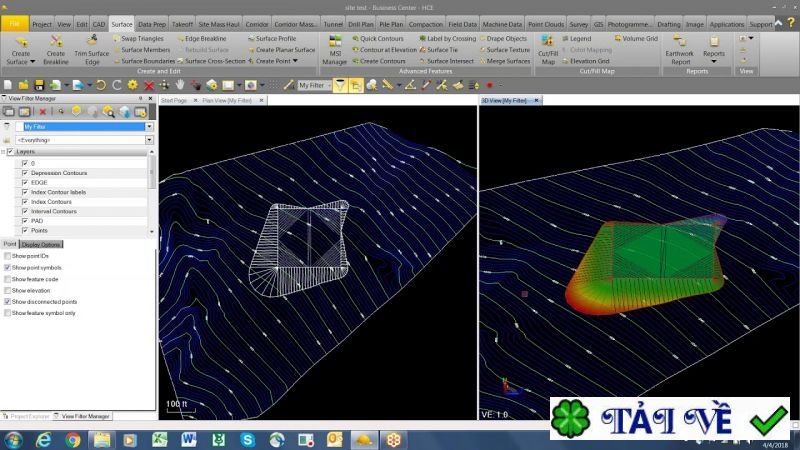800x450 pixels.
Task: Expand the <Everything> combo box
Action: (149, 141)
